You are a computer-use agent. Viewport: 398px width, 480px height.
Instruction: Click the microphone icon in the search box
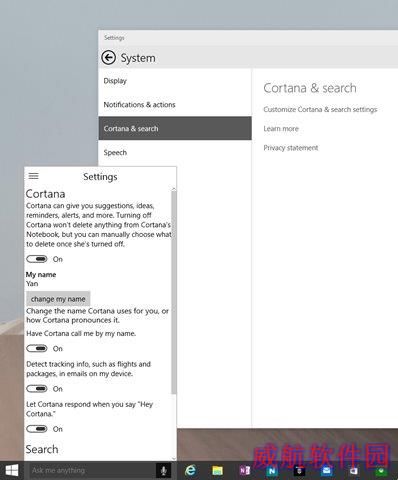pyautogui.click(x=163, y=471)
